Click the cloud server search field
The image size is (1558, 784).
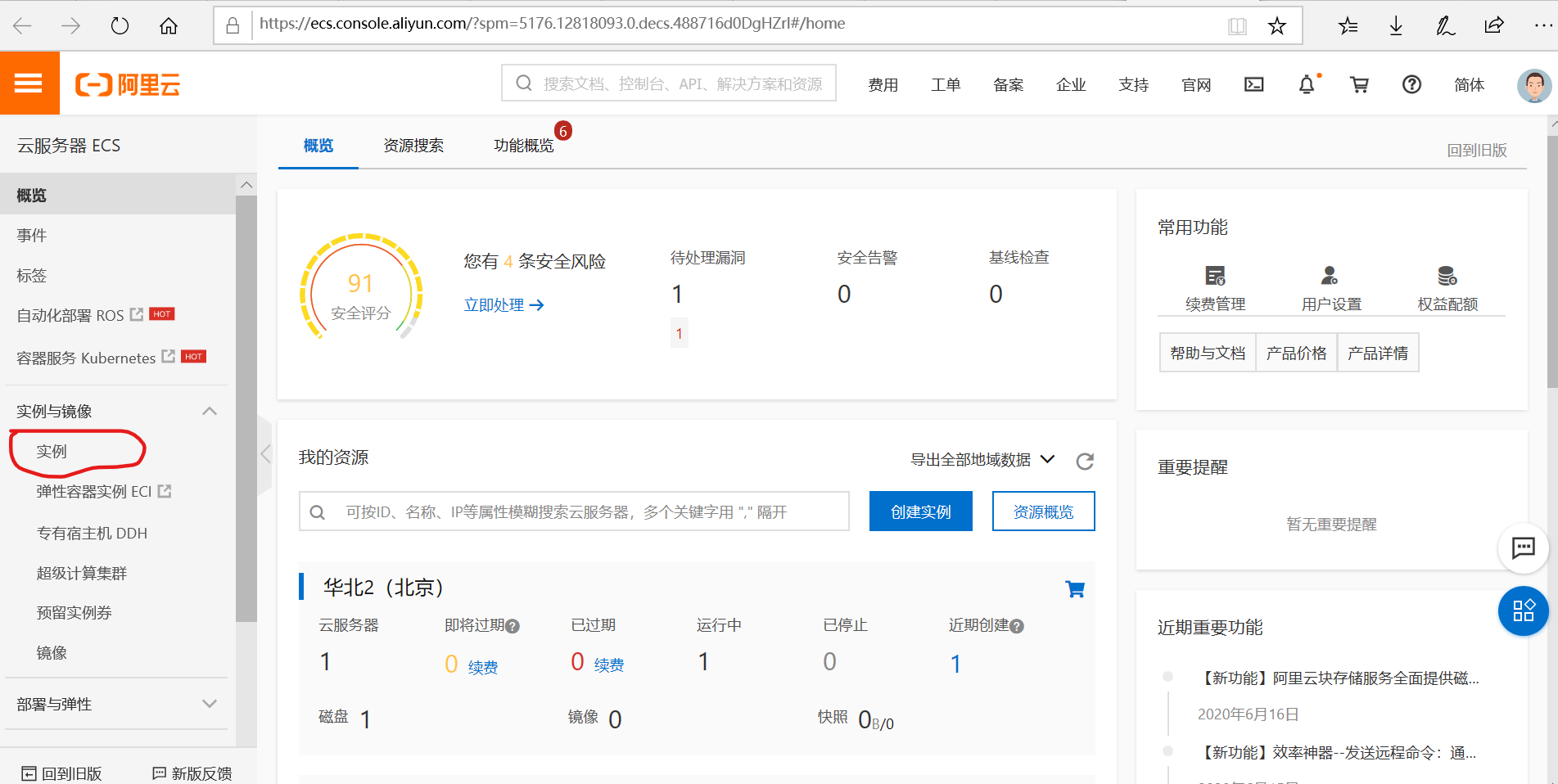(574, 511)
